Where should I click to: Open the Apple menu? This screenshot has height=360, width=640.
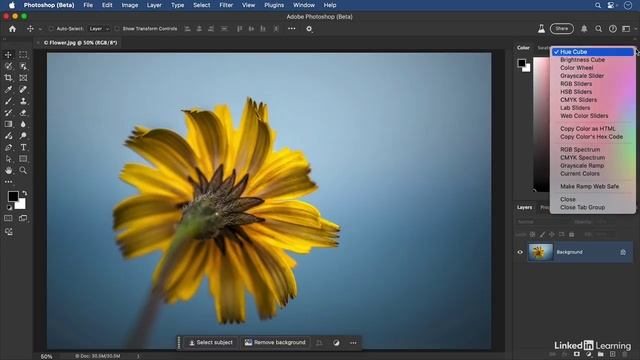[x=12, y=5]
